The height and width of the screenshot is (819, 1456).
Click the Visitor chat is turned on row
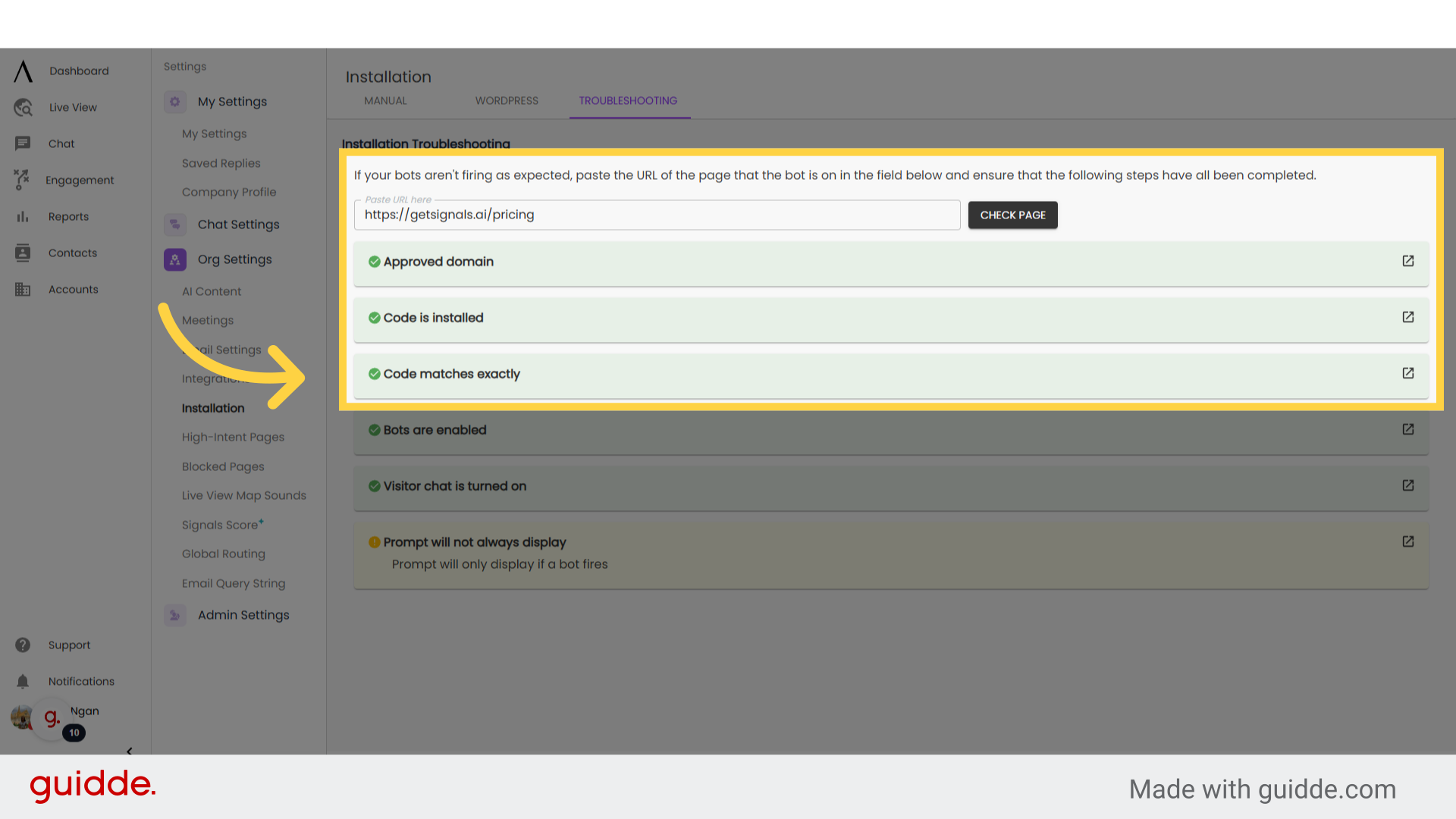point(891,487)
